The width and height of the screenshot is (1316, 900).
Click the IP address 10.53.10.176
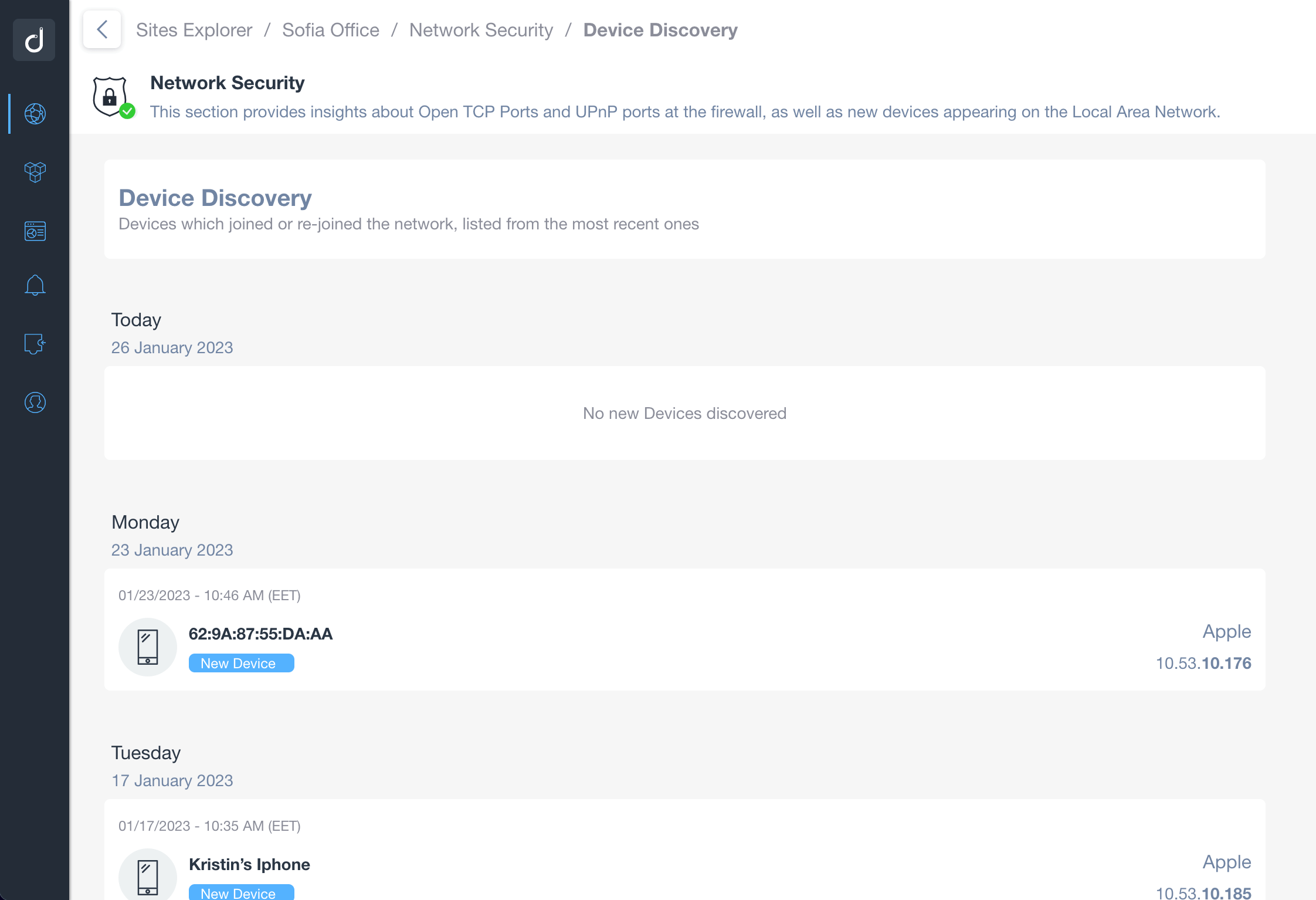pyautogui.click(x=1205, y=663)
